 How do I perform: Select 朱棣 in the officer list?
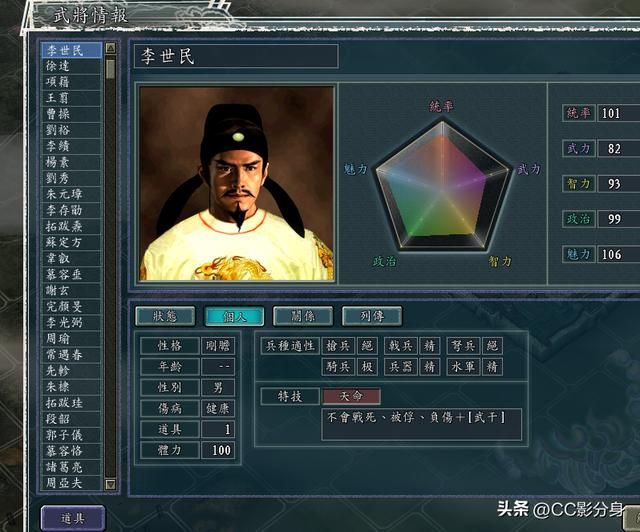(71, 387)
